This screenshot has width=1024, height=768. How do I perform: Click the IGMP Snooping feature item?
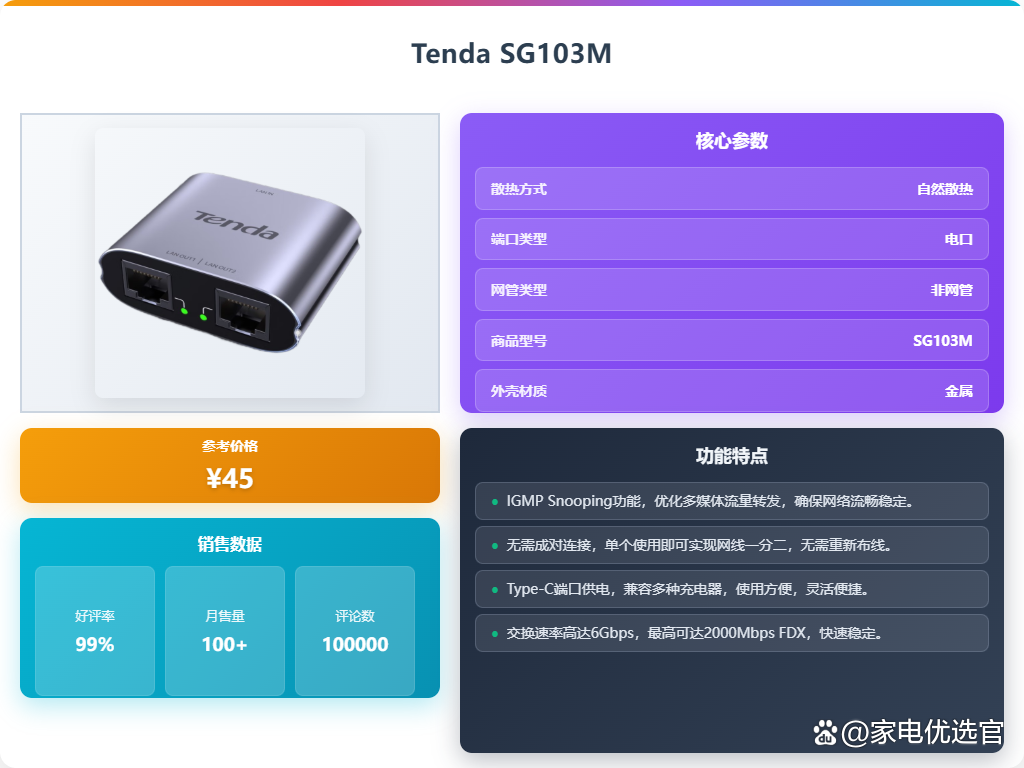pos(731,501)
